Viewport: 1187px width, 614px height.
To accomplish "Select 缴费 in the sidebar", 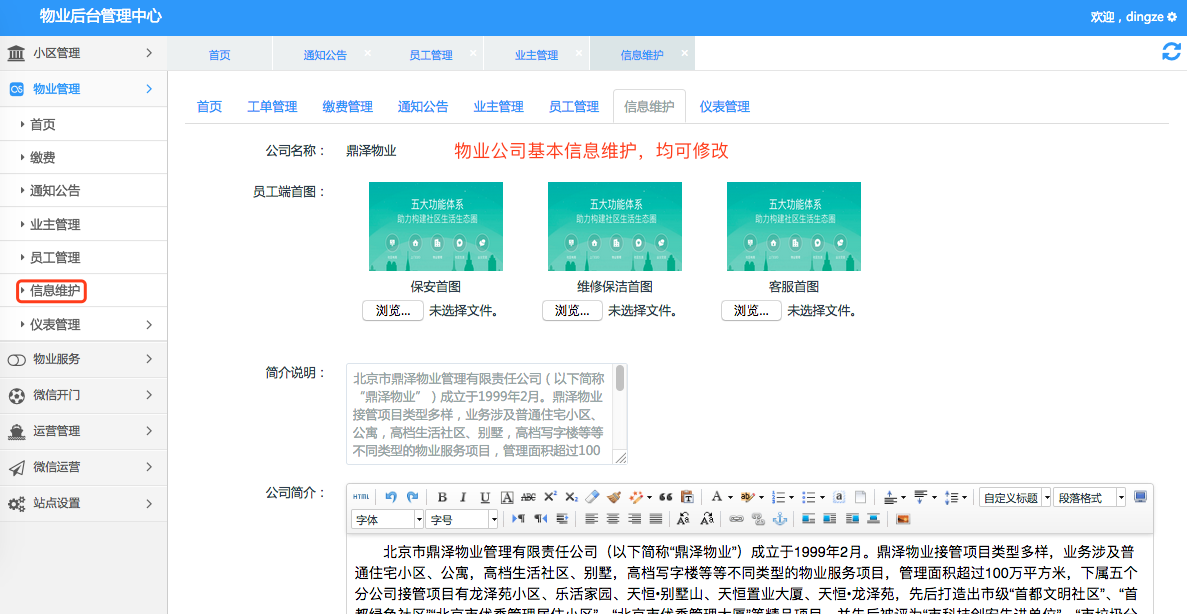I will [42, 157].
